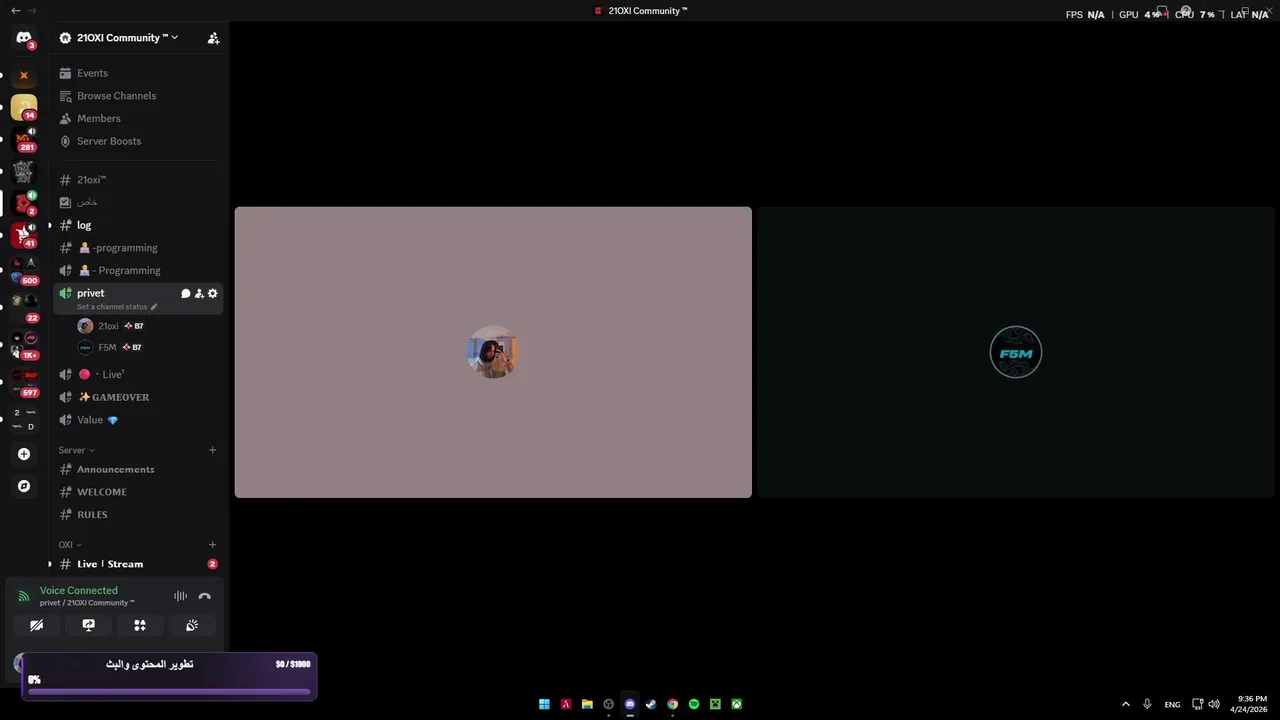Open the Announcements channel

point(138,469)
